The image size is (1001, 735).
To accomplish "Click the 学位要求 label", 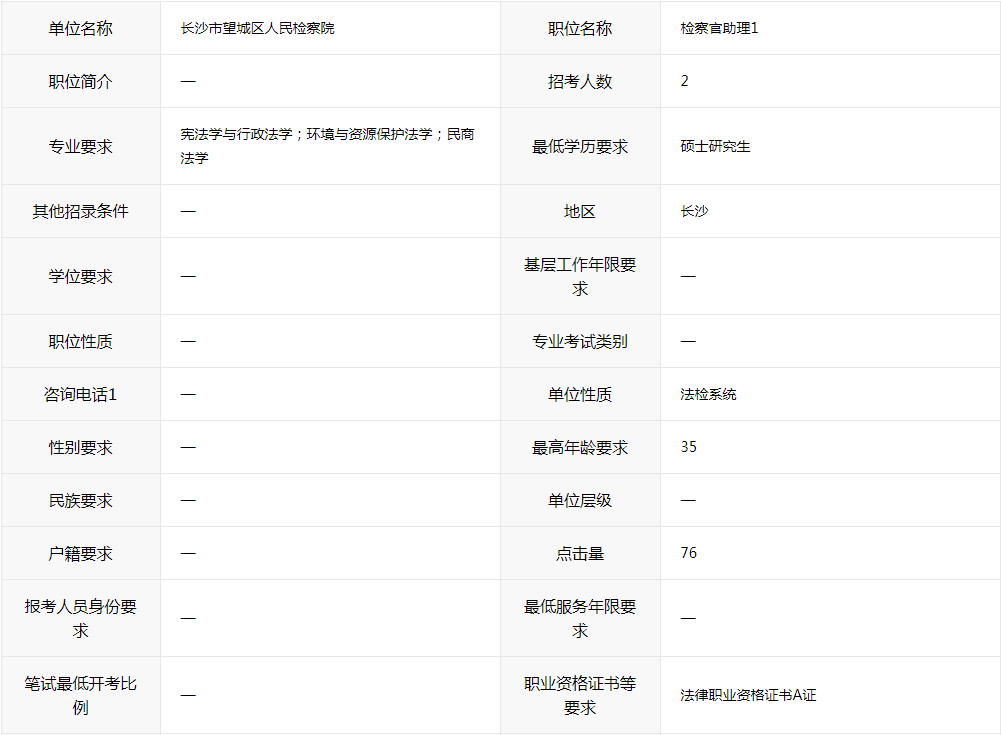I will point(80,277).
